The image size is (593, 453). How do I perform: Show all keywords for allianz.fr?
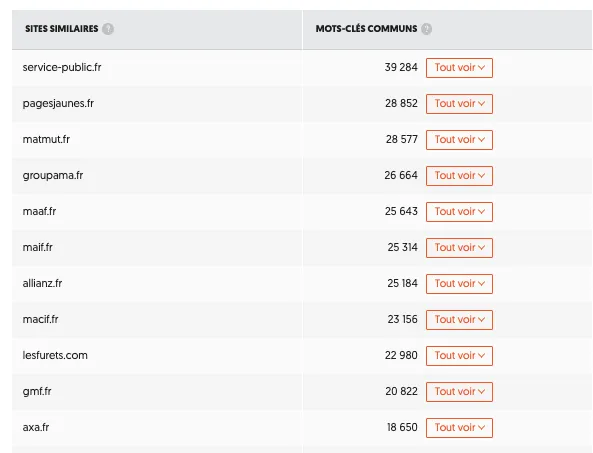[459, 284]
